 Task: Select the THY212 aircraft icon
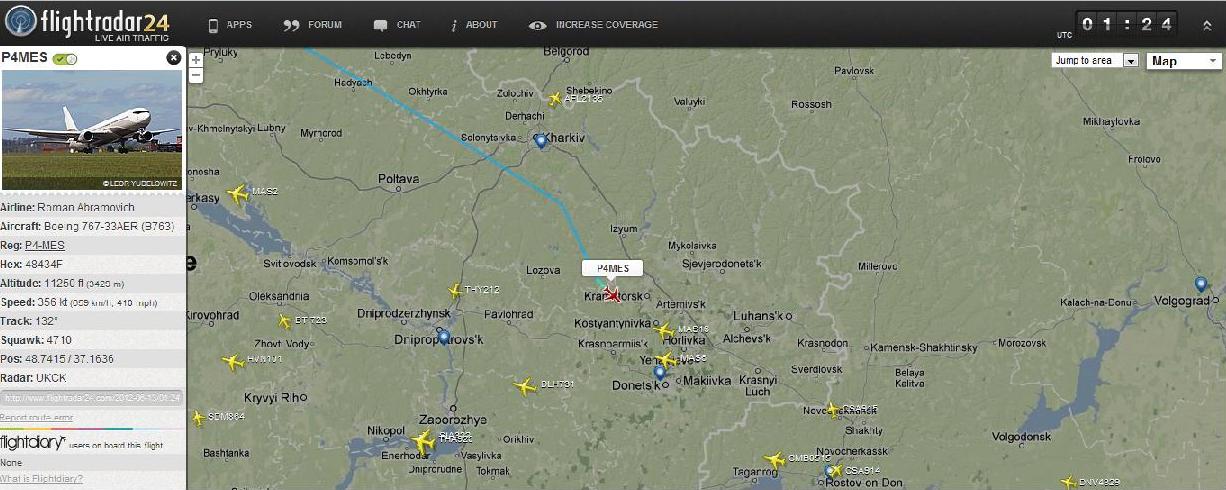pos(456,291)
